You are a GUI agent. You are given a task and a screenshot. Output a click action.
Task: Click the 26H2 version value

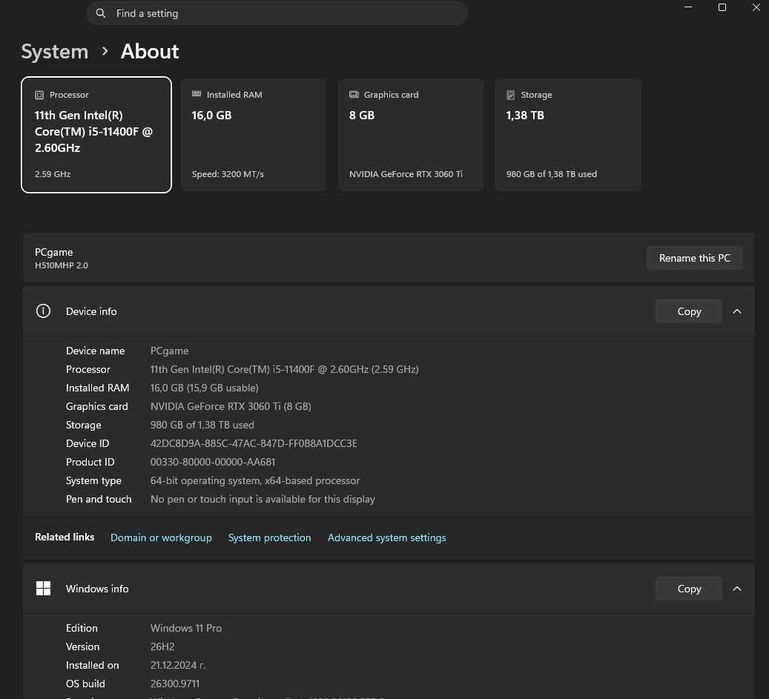162,647
